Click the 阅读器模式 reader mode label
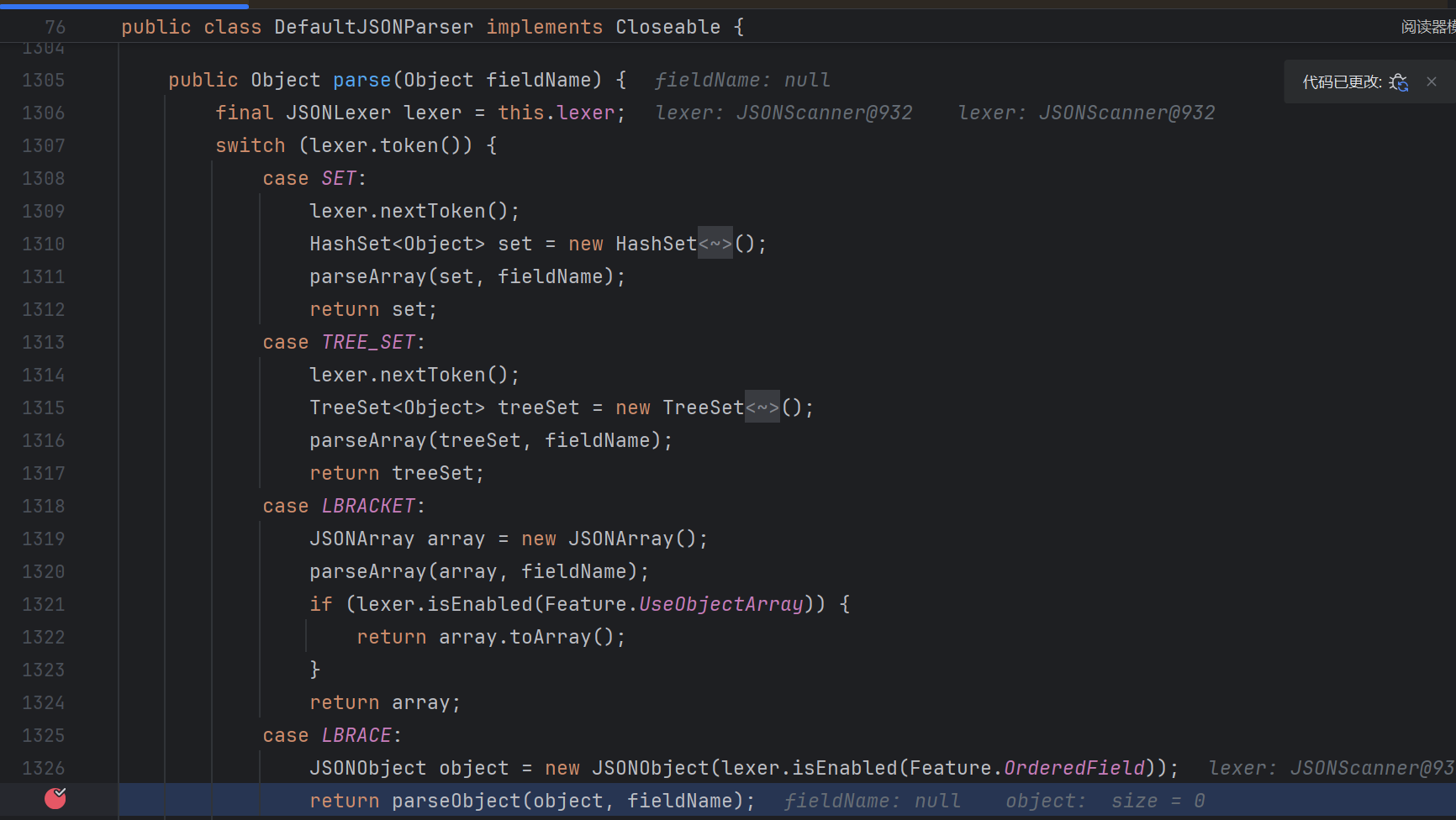 1427,27
